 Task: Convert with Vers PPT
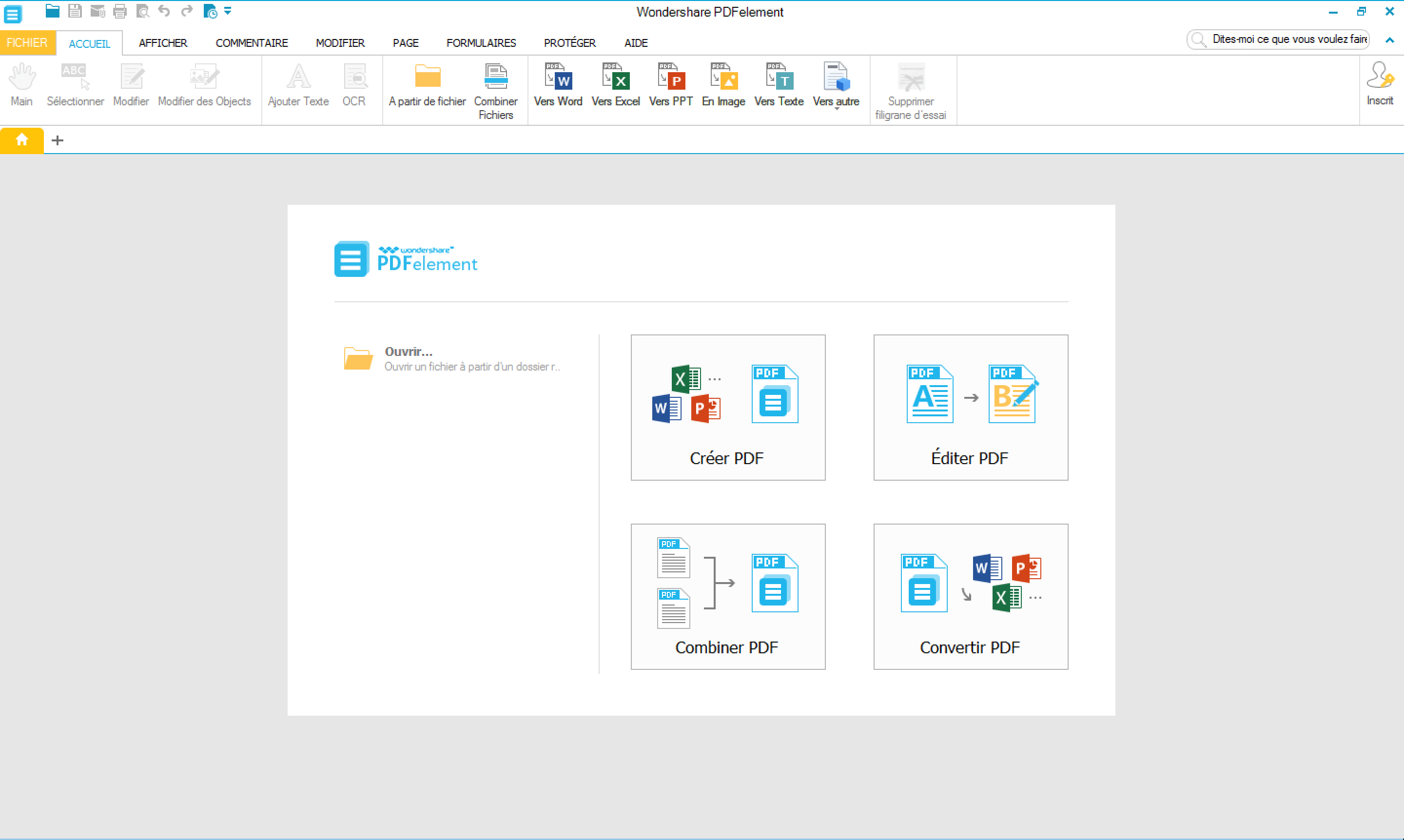click(x=671, y=85)
